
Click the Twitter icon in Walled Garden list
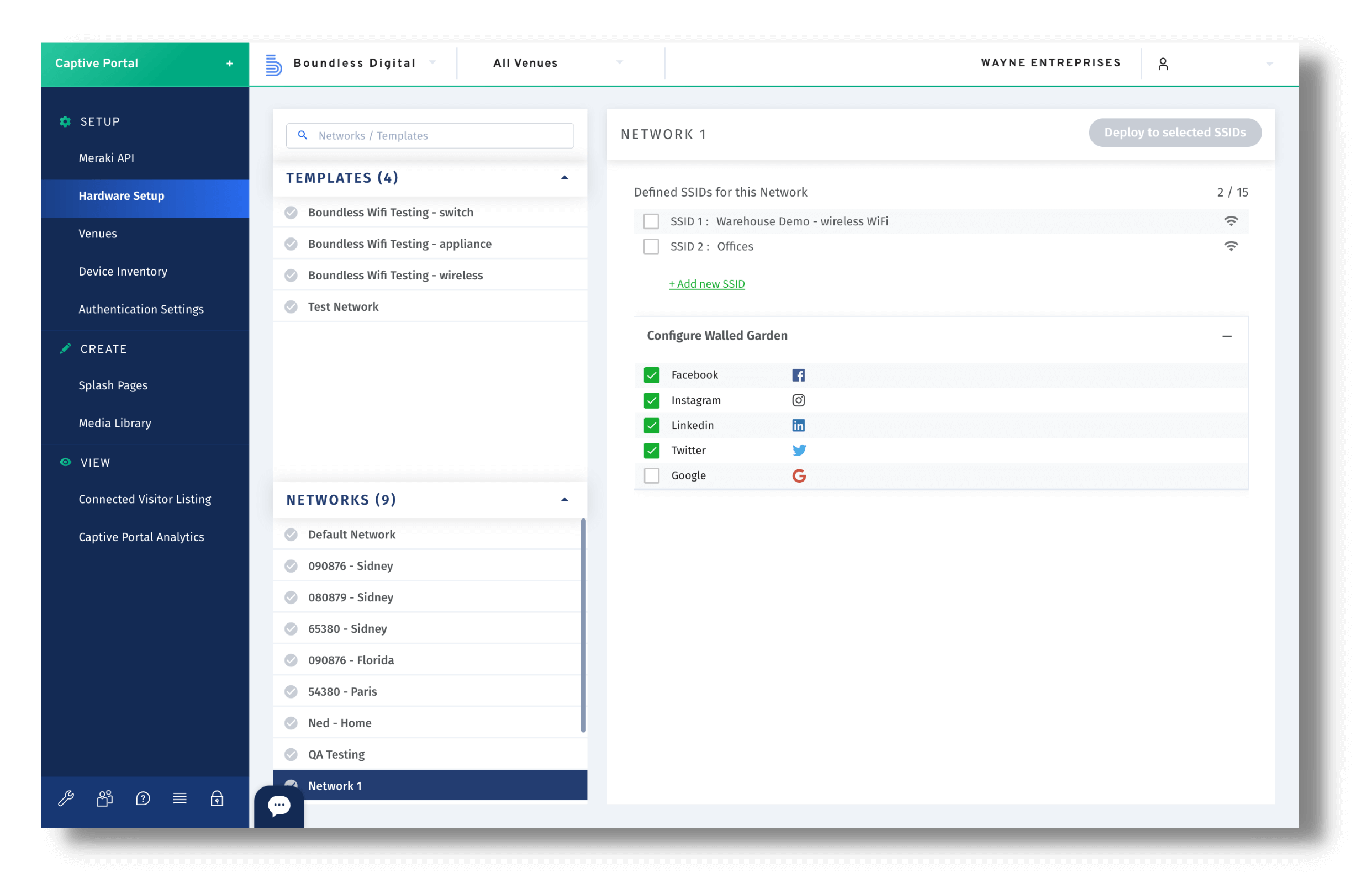pyautogui.click(x=799, y=450)
